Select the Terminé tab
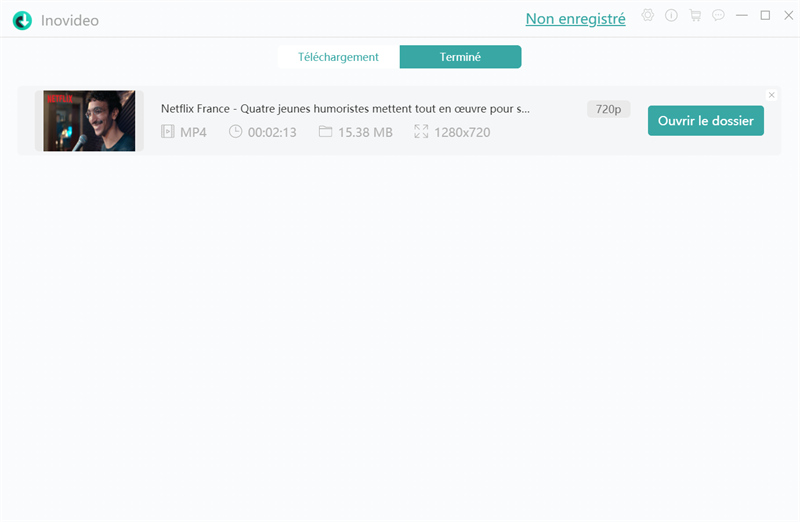800x522 pixels. pyautogui.click(x=460, y=57)
